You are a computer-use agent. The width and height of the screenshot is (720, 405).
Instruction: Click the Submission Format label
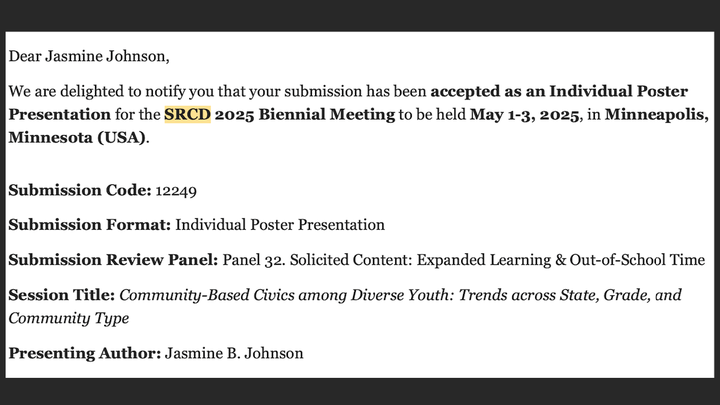tap(90, 225)
